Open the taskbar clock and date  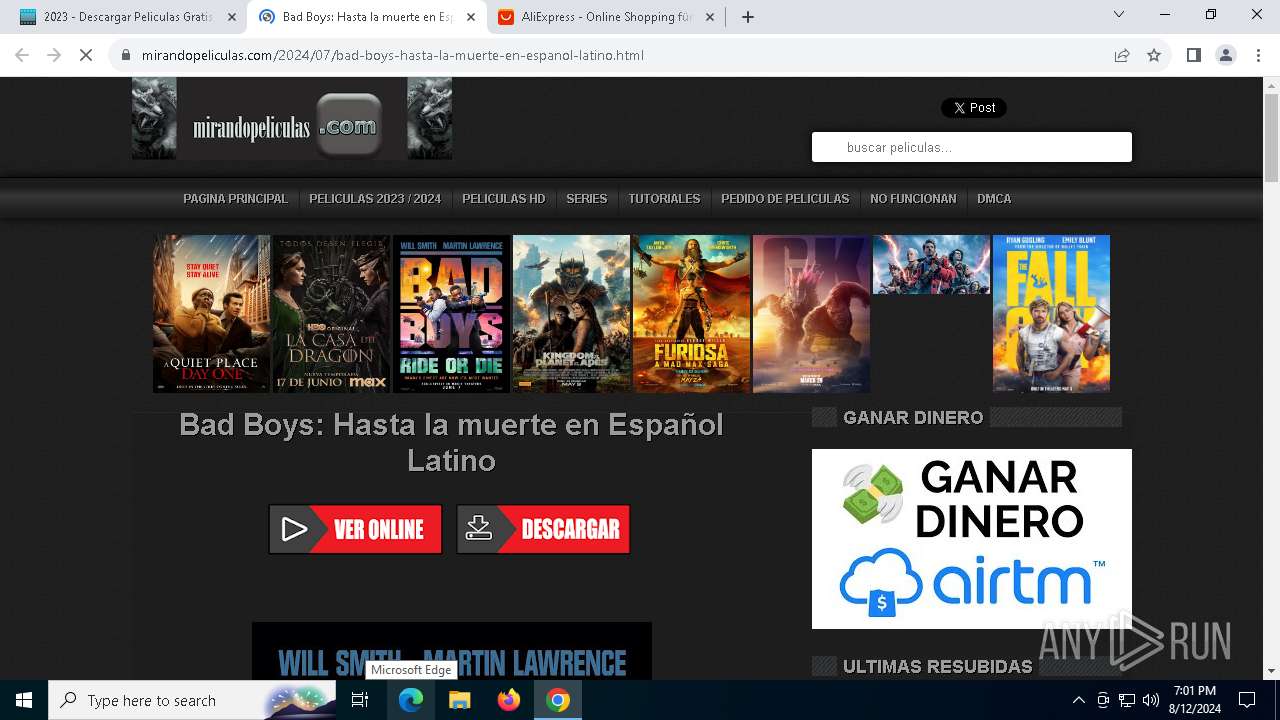click(x=1194, y=700)
